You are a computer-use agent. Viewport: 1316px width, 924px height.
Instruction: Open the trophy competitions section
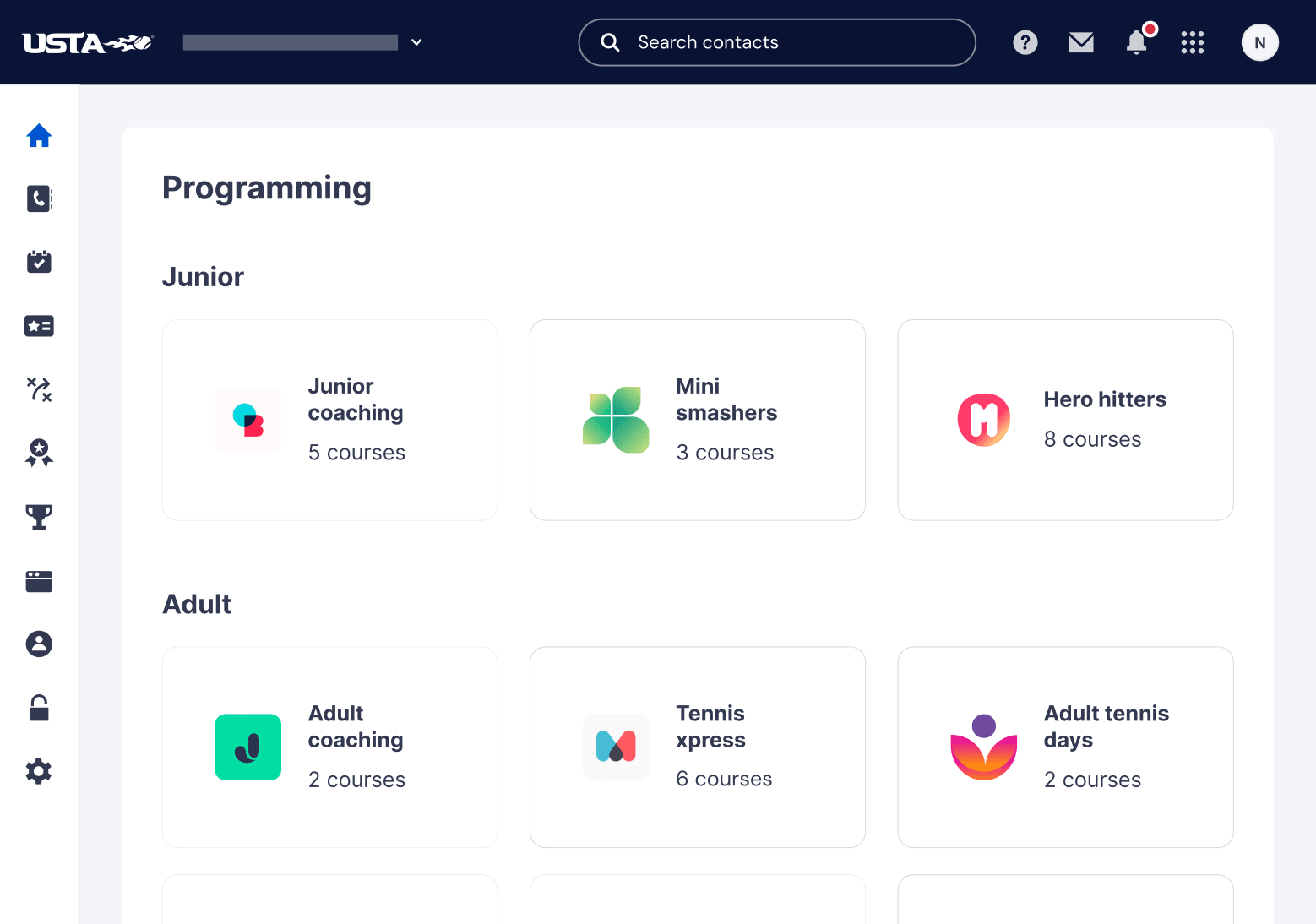coord(39,517)
